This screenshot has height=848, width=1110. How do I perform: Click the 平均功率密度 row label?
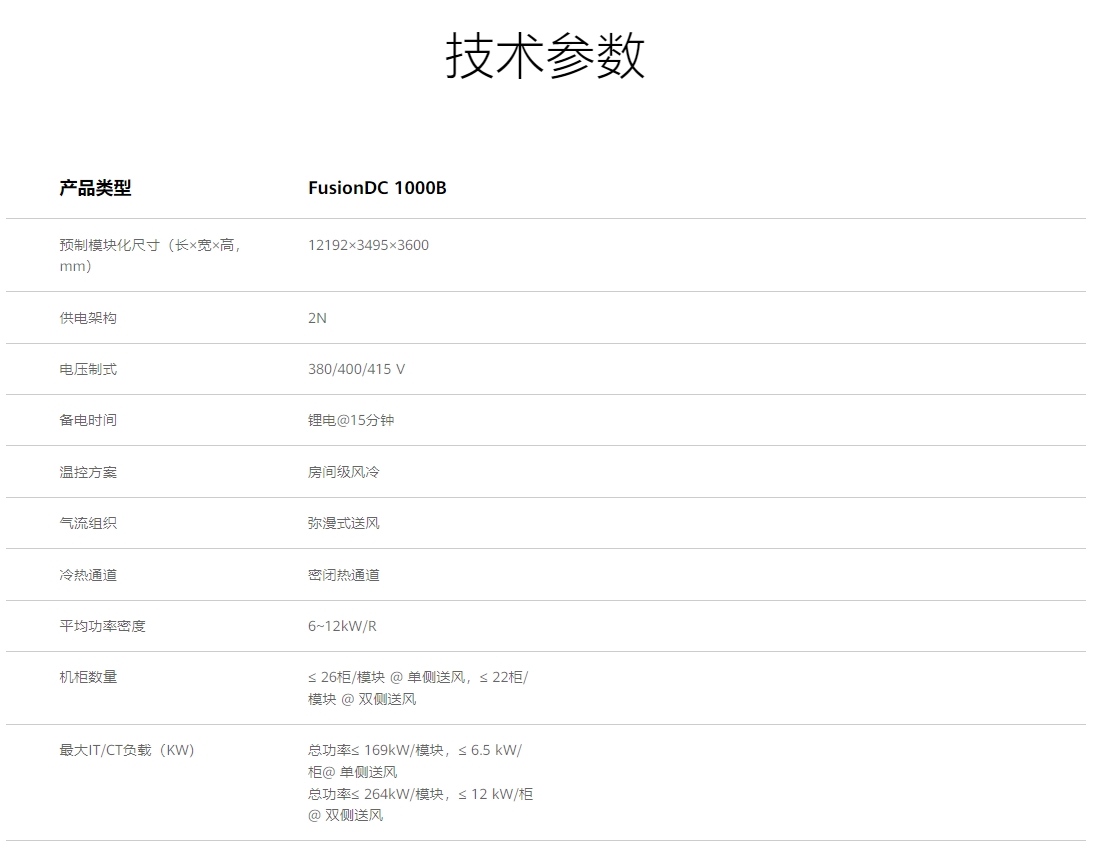[102, 626]
